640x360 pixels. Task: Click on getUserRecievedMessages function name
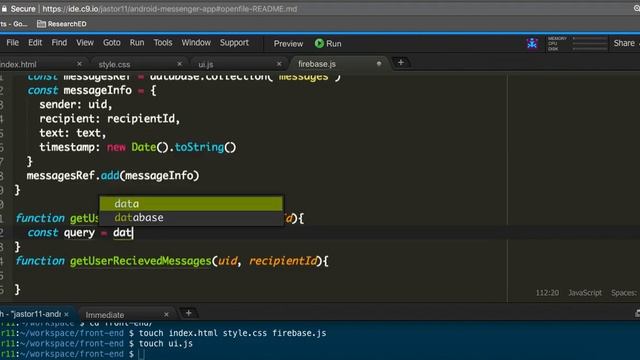point(140,261)
